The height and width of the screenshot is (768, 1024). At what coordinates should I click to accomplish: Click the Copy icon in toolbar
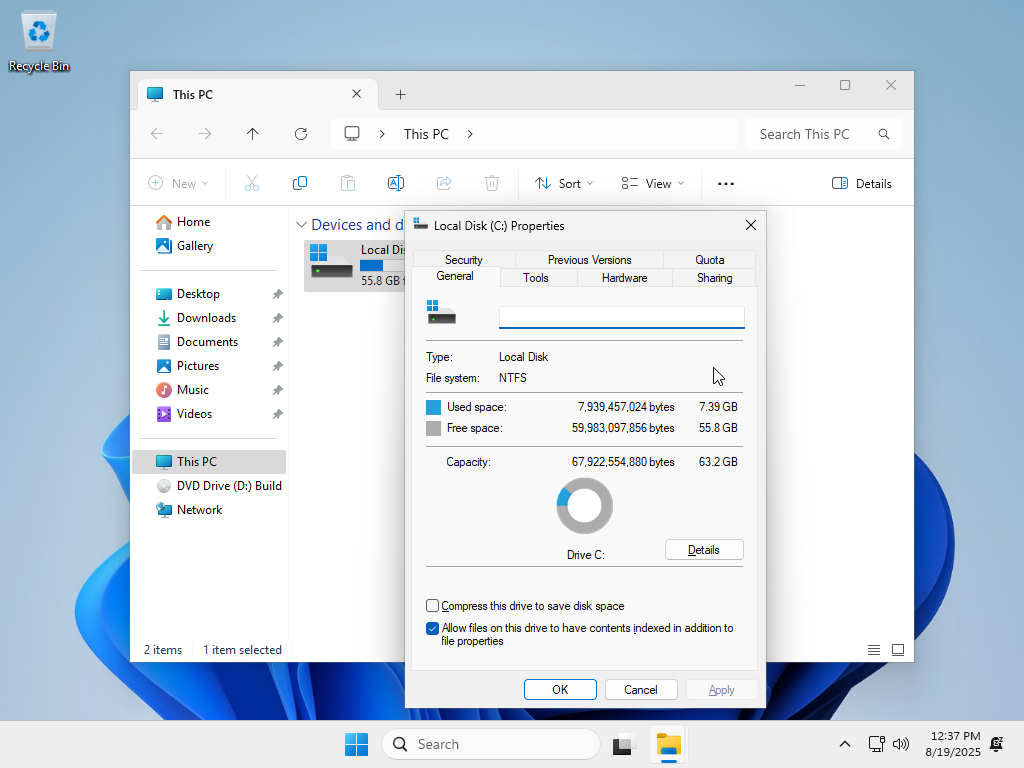tap(300, 183)
